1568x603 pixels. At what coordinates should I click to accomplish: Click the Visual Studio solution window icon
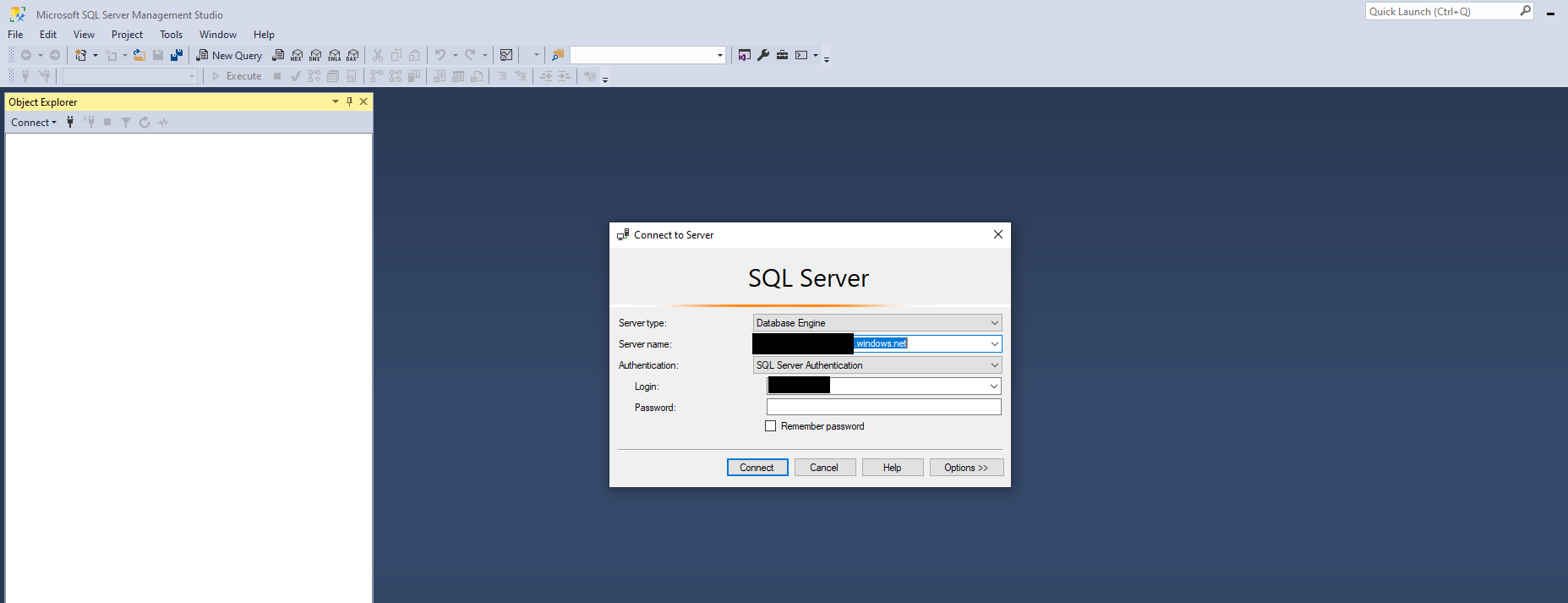[745, 55]
